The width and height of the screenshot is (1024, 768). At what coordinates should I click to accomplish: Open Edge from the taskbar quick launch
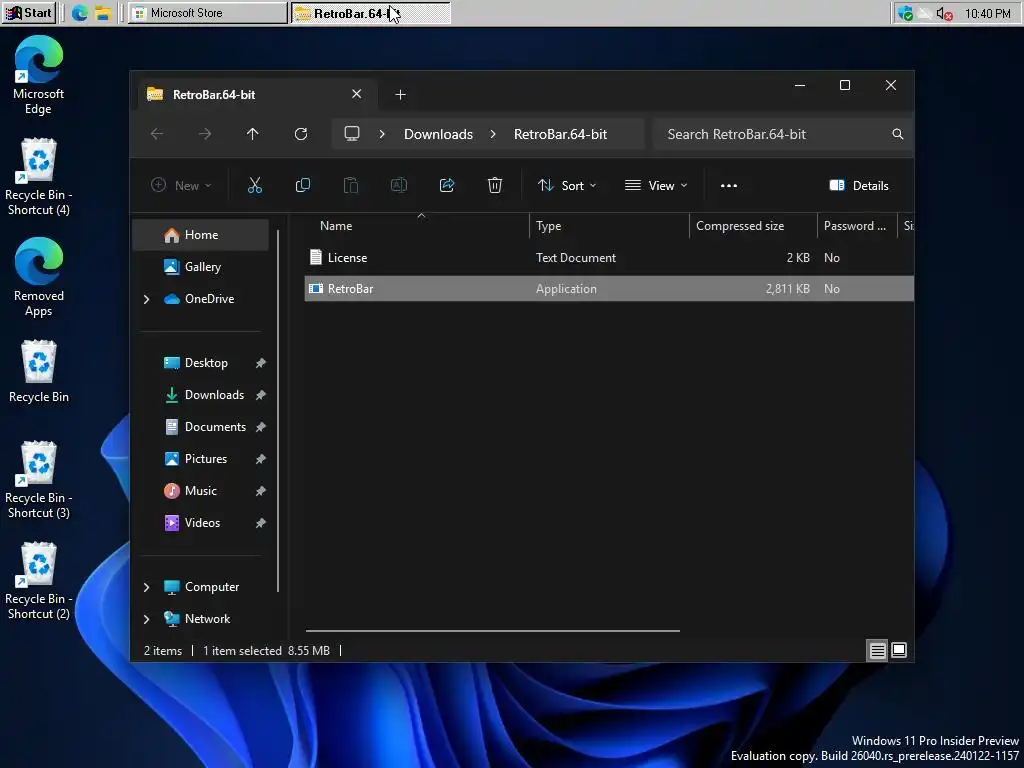click(80, 13)
